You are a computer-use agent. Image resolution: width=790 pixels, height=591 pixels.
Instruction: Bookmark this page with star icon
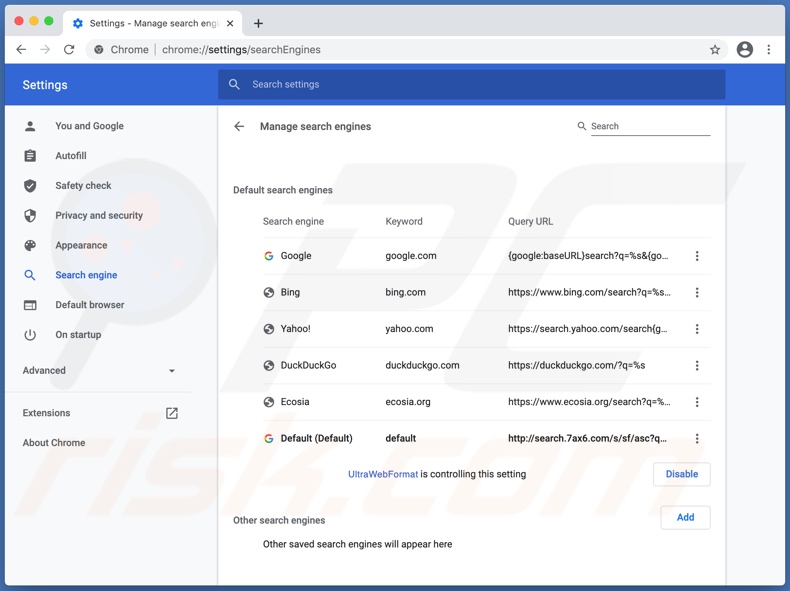coord(715,49)
